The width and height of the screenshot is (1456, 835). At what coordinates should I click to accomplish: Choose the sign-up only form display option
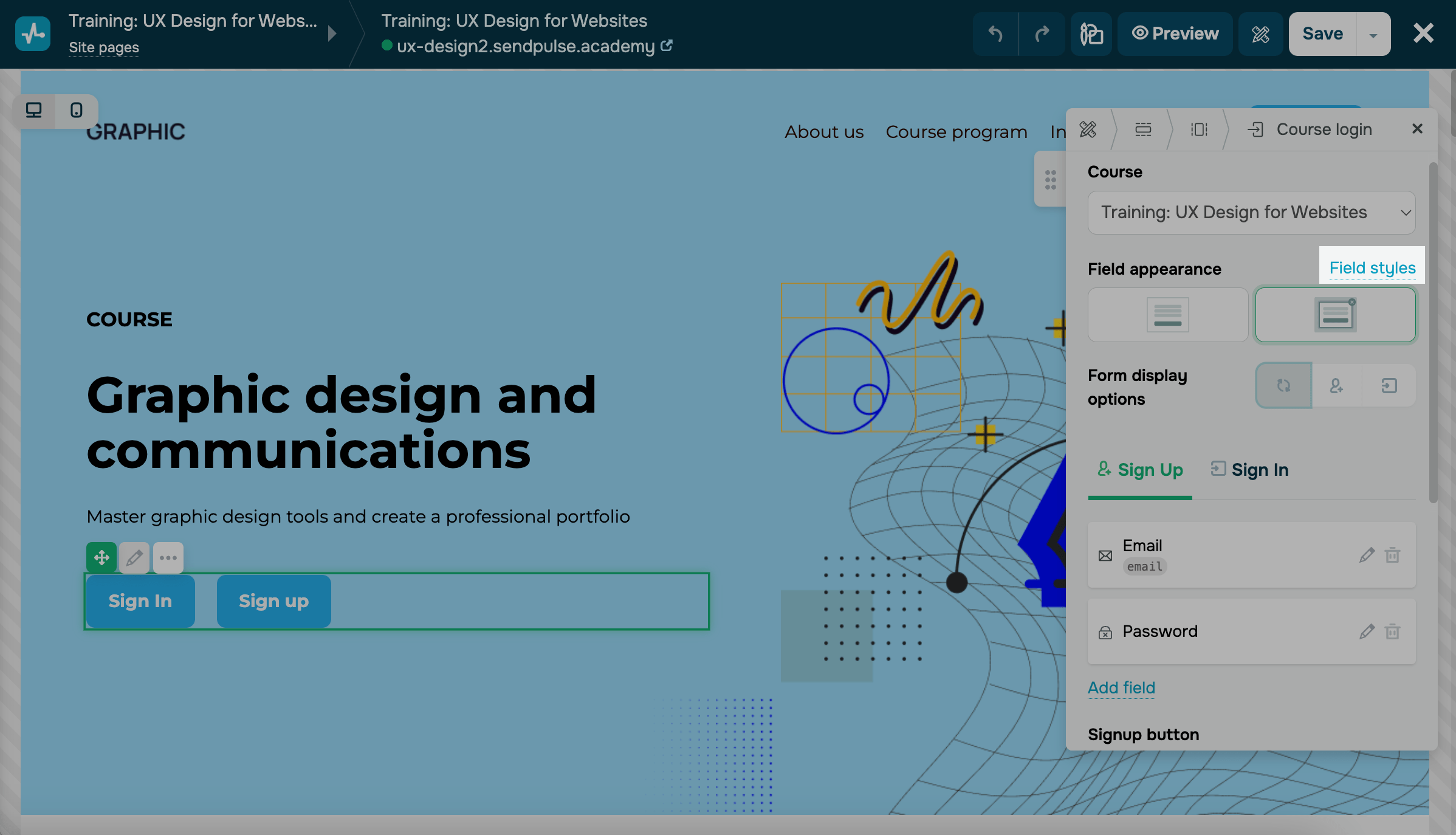1336,386
